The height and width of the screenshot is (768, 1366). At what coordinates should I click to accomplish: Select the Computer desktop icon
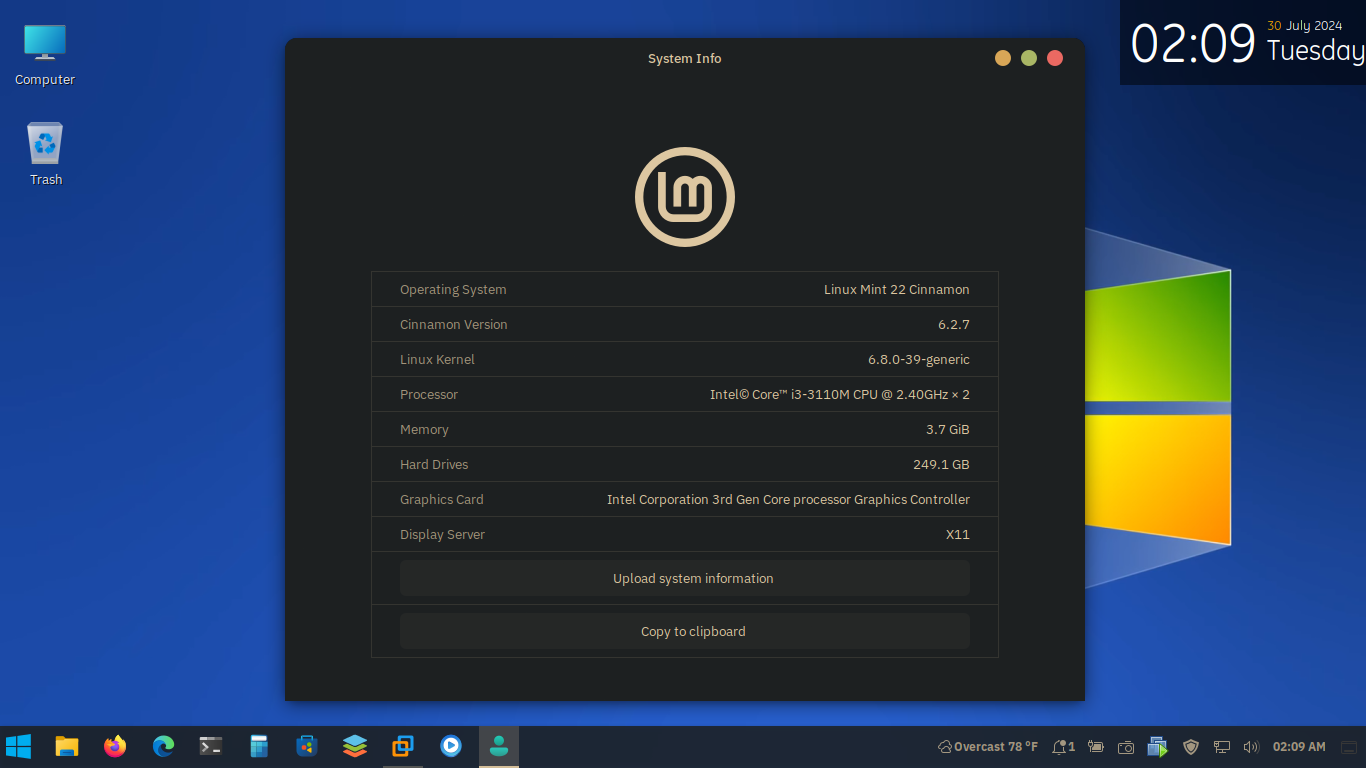(x=45, y=54)
